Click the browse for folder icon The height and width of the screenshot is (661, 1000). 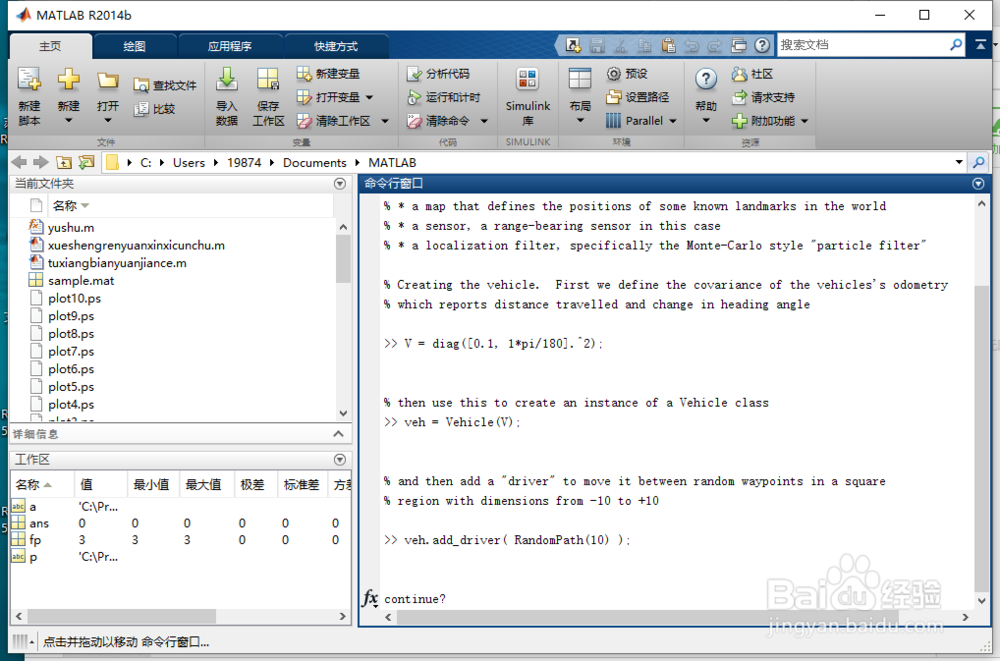click(86, 163)
